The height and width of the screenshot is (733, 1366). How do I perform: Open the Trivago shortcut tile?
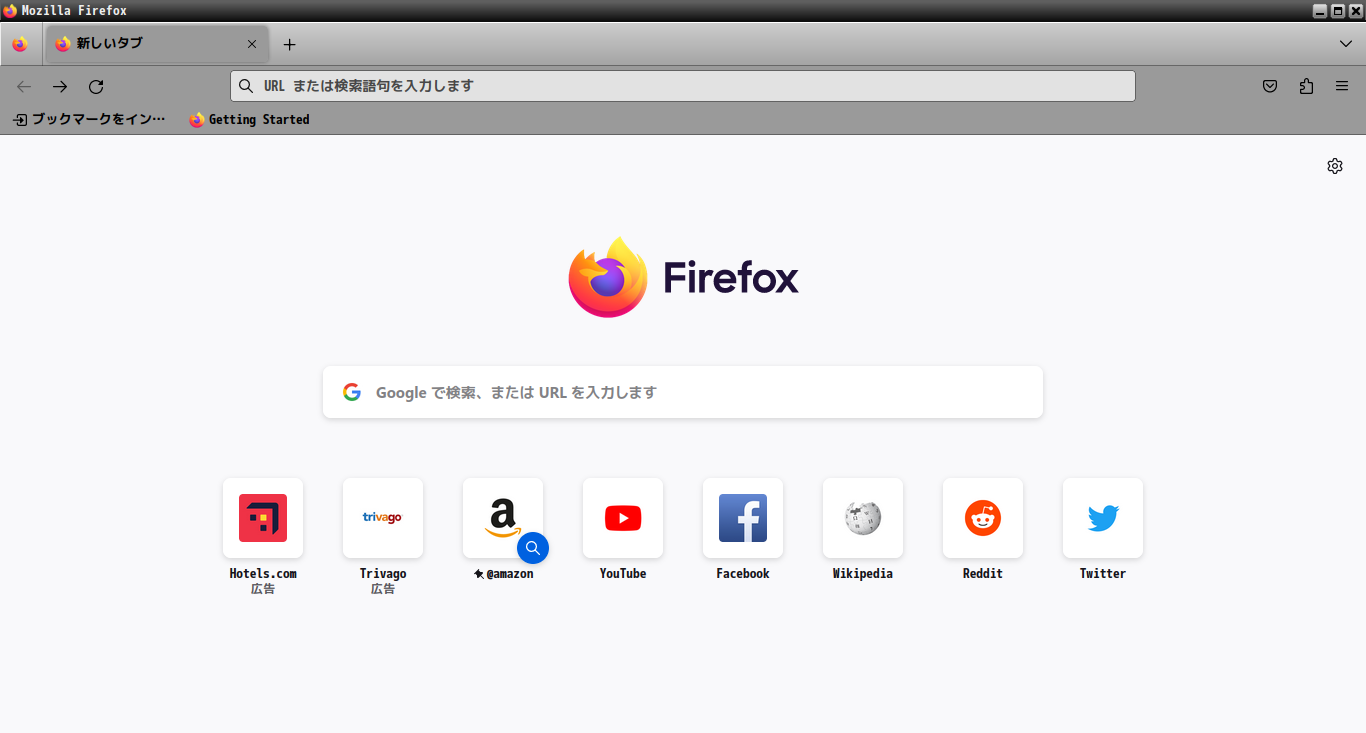point(383,518)
